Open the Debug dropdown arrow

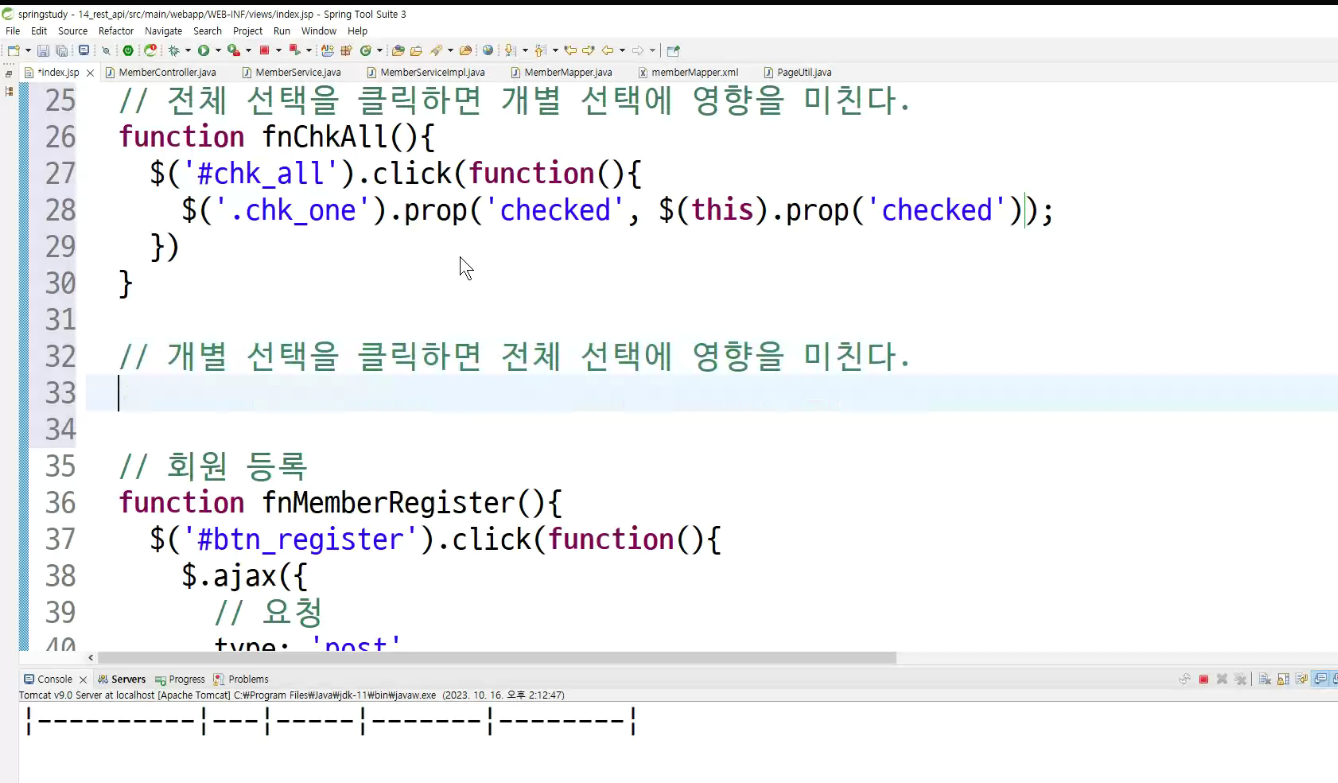click(x=187, y=50)
